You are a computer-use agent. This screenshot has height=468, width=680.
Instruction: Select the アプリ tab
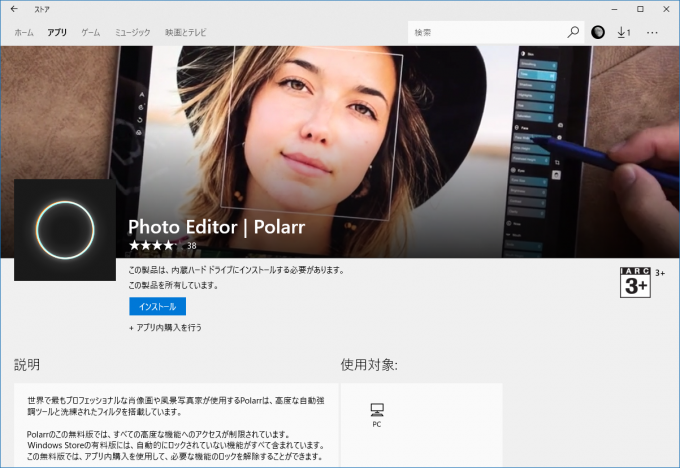click(x=57, y=33)
